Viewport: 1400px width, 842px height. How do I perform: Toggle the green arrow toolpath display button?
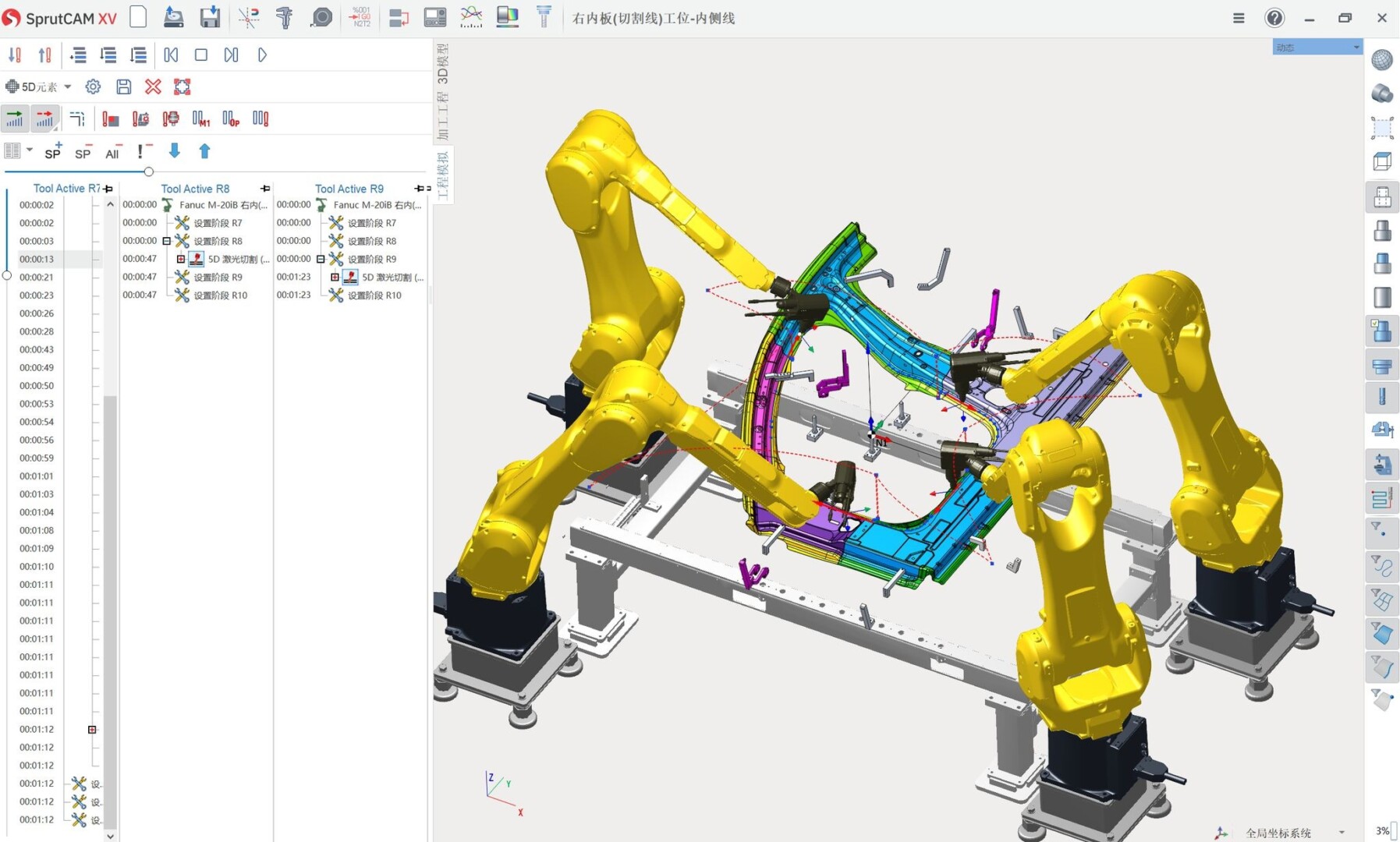15,119
